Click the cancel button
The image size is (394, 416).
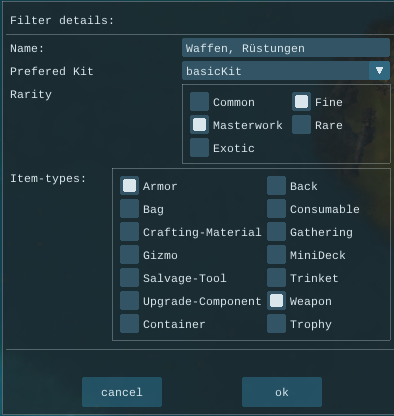[122, 392]
